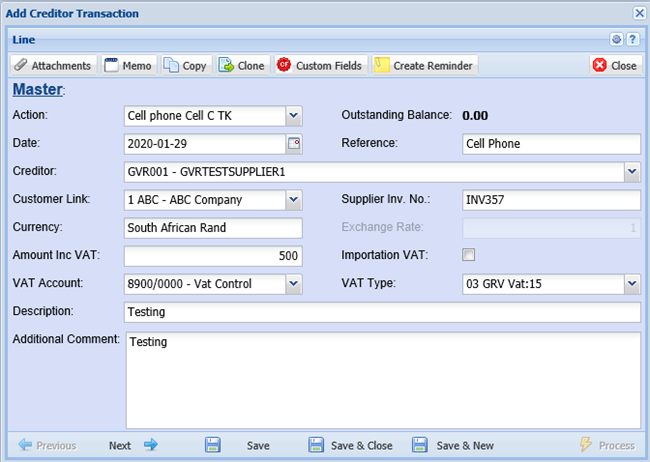Open Custom Fields from the toolbar

coord(319,65)
